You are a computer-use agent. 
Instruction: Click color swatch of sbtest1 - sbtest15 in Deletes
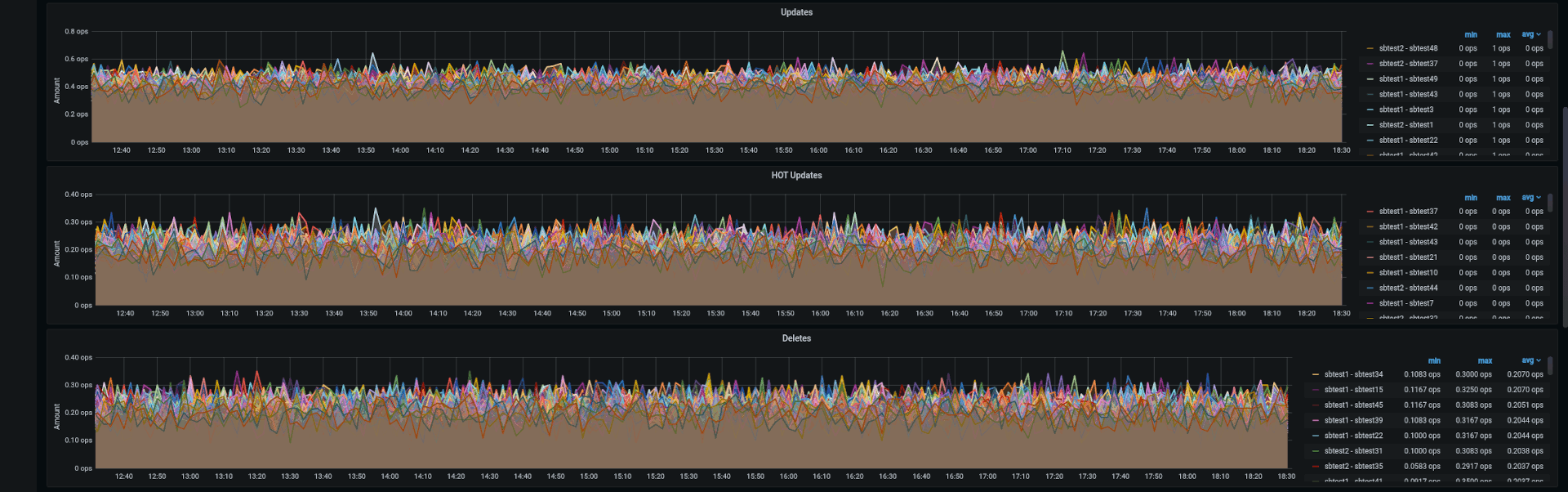(1315, 390)
